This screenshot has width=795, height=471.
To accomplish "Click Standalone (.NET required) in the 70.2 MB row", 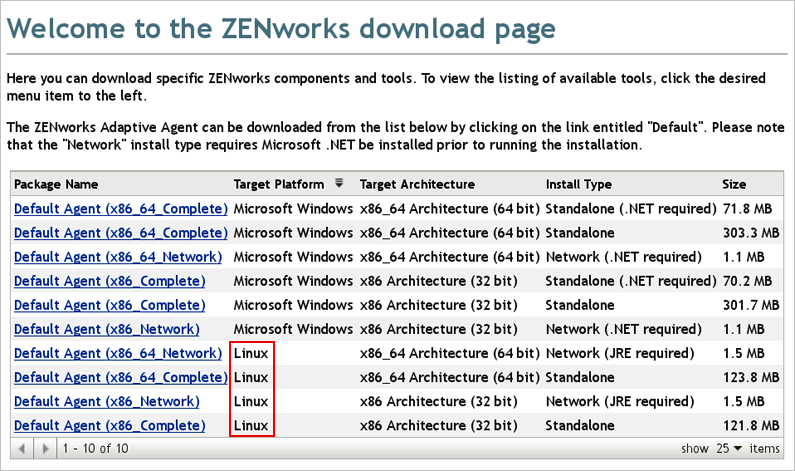I will pyautogui.click(x=631, y=281).
